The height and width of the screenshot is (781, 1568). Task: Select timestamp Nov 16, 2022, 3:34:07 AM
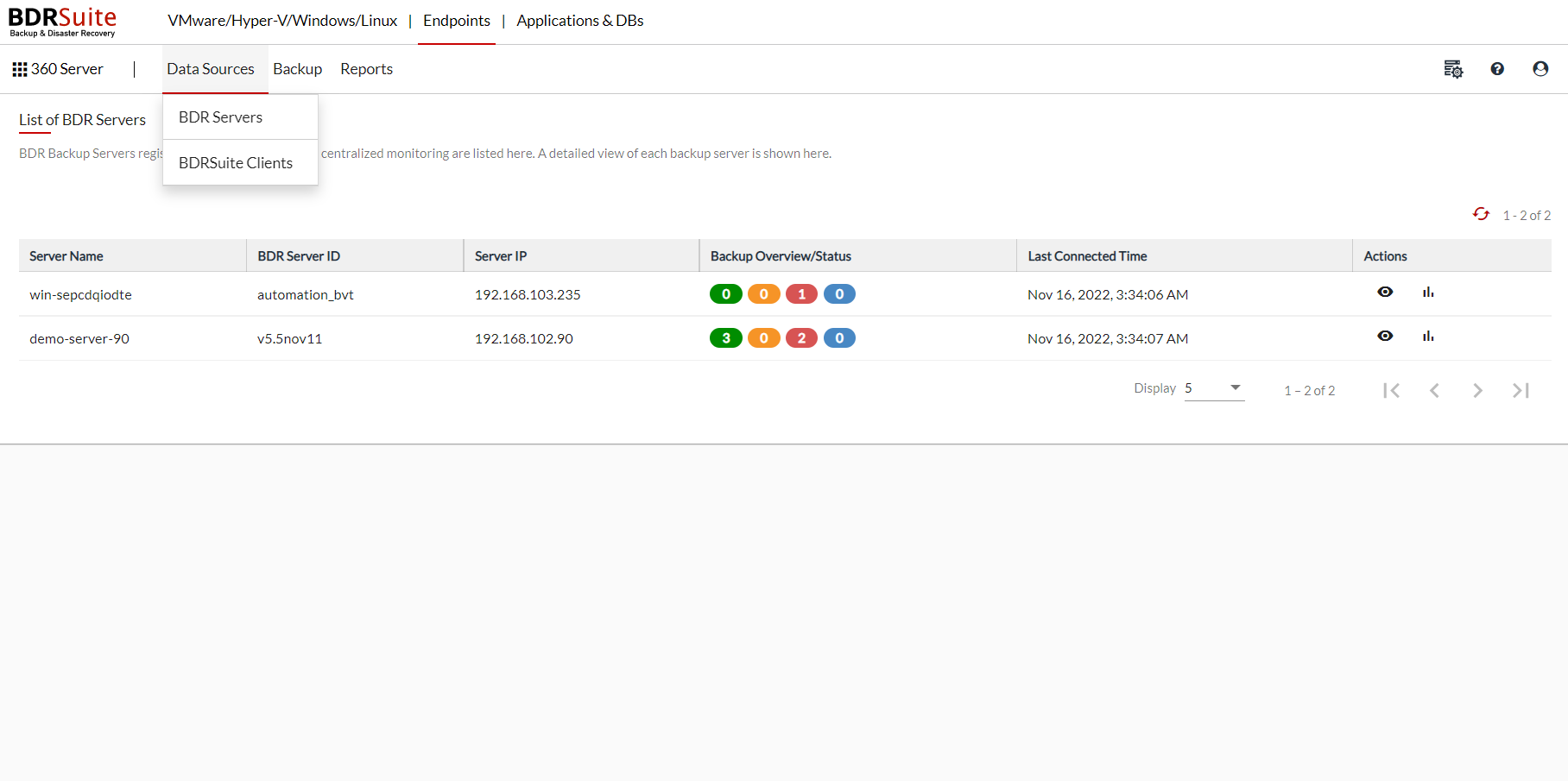click(x=1108, y=339)
